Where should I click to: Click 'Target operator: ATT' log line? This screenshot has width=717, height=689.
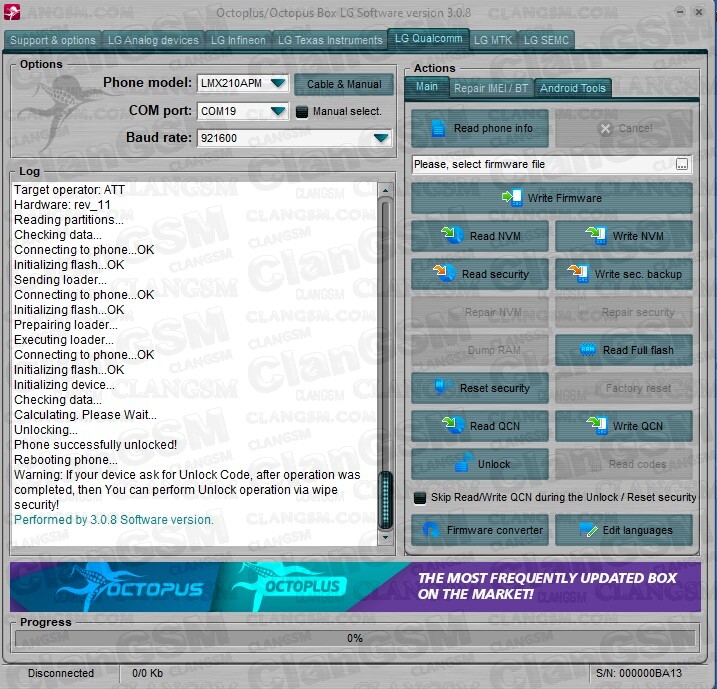click(69, 190)
